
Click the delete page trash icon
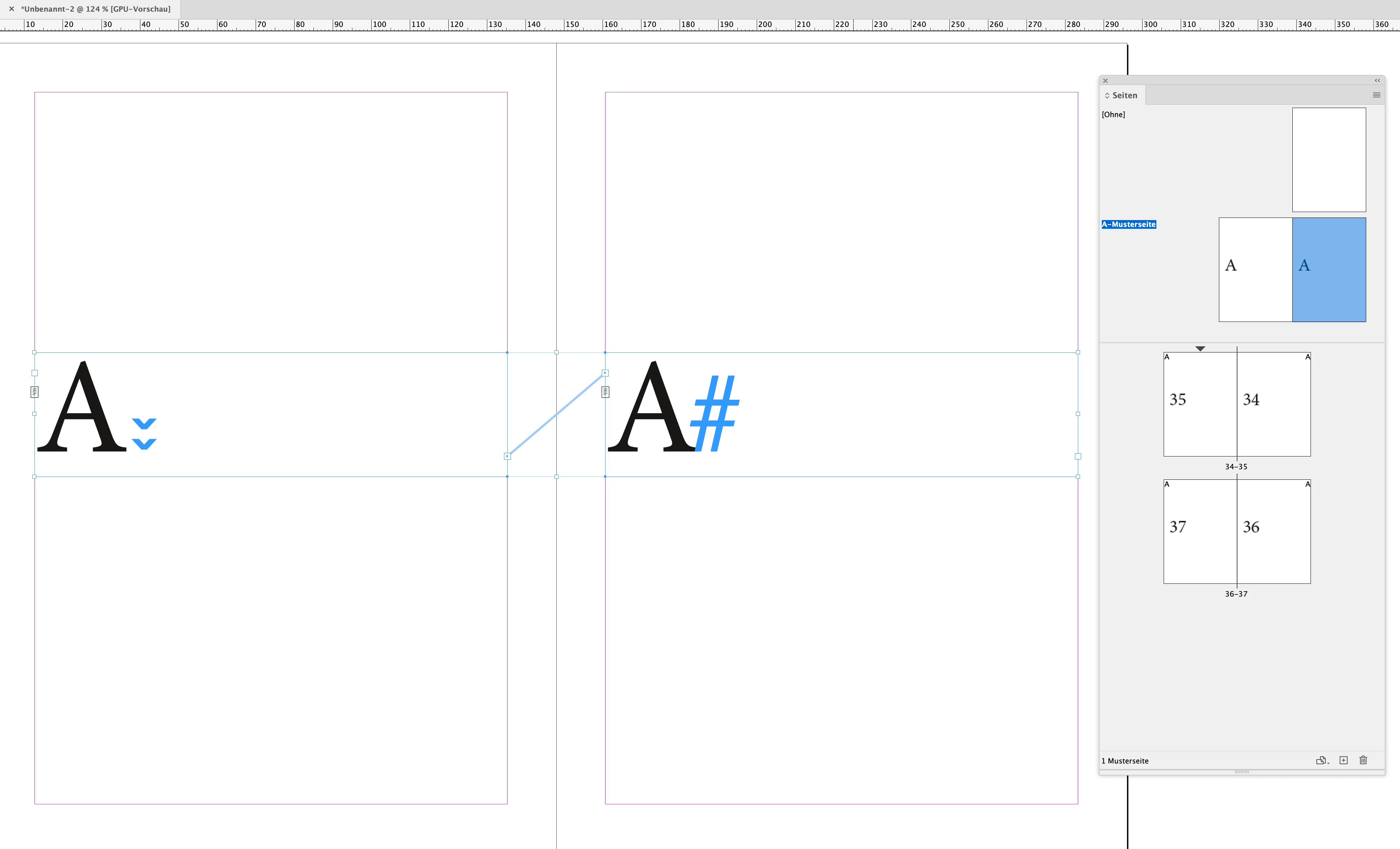point(1363,760)
